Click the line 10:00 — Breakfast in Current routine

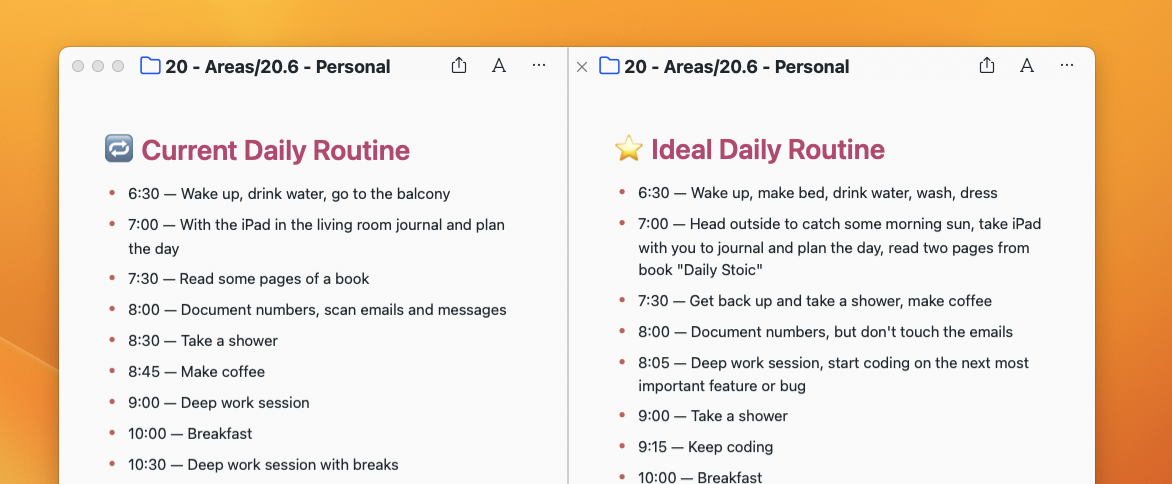(x=190, y=434)
